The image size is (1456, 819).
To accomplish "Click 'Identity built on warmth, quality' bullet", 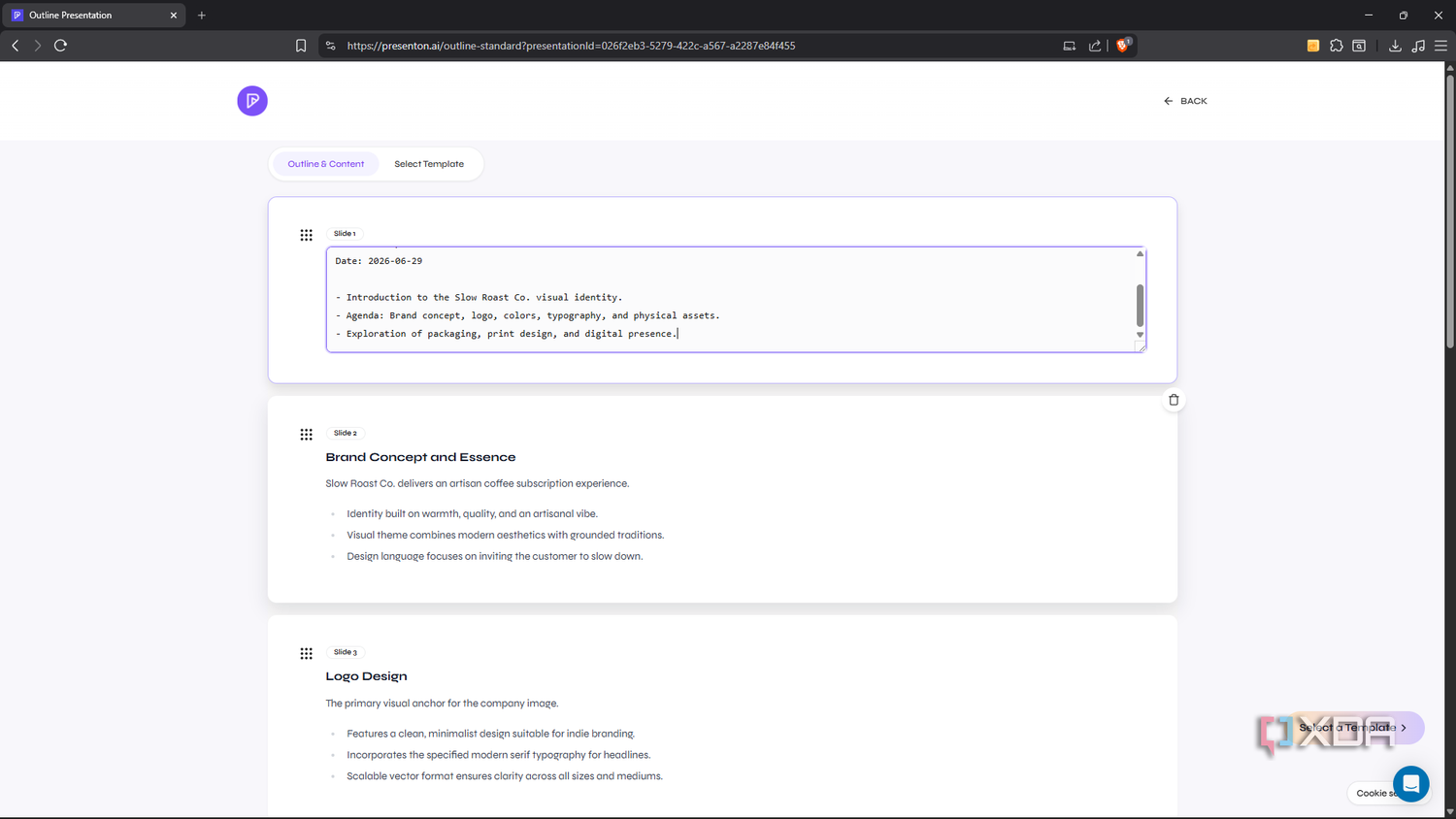I will 472,514.
